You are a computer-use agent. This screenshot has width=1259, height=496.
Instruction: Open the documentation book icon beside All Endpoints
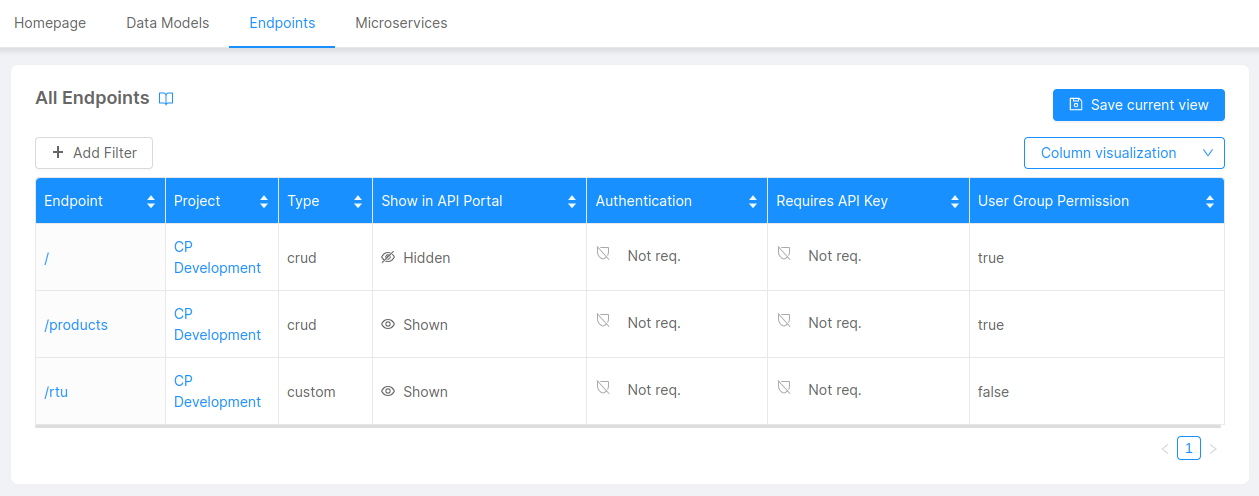pyautogui.click(x=166, y=99)
